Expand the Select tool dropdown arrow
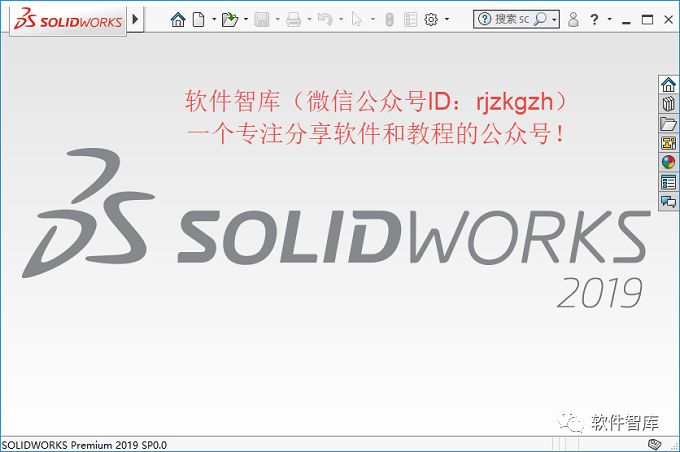 click(373, 20)
